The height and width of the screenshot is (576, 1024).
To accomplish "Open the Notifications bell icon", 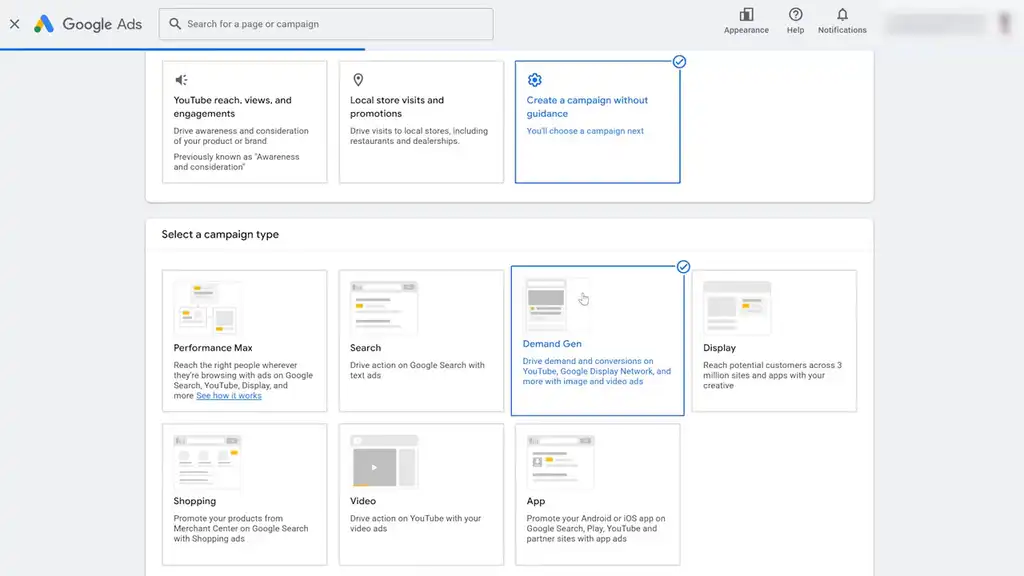I will [842, 15].
